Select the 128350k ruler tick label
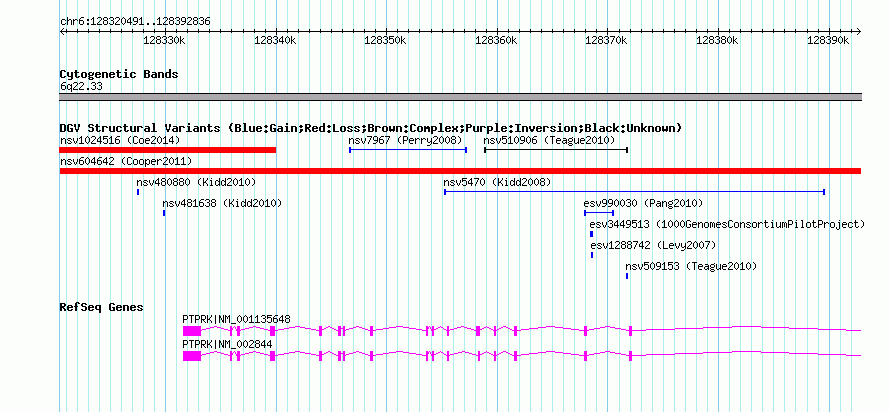Viewport: 890px width, 412px height. click(385, 40)
